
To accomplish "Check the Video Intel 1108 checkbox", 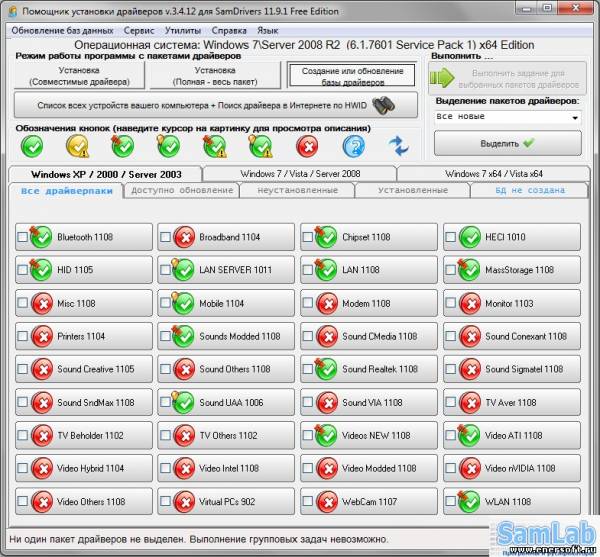I will click(165, 468).
